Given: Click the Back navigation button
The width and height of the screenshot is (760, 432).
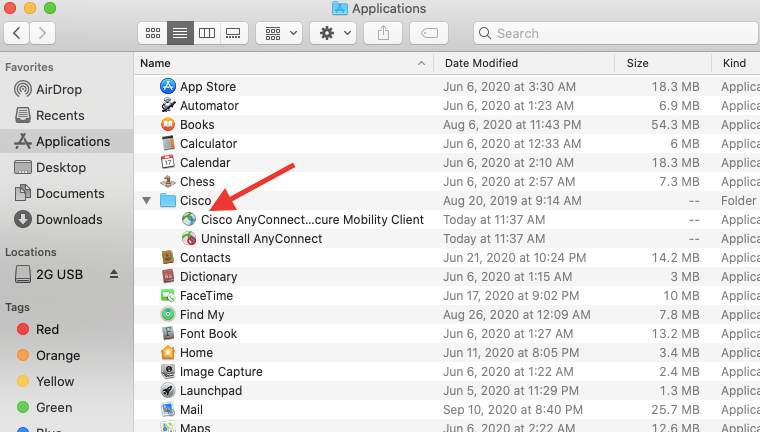Looking at the screenshot, I should [x=18, y=33].
